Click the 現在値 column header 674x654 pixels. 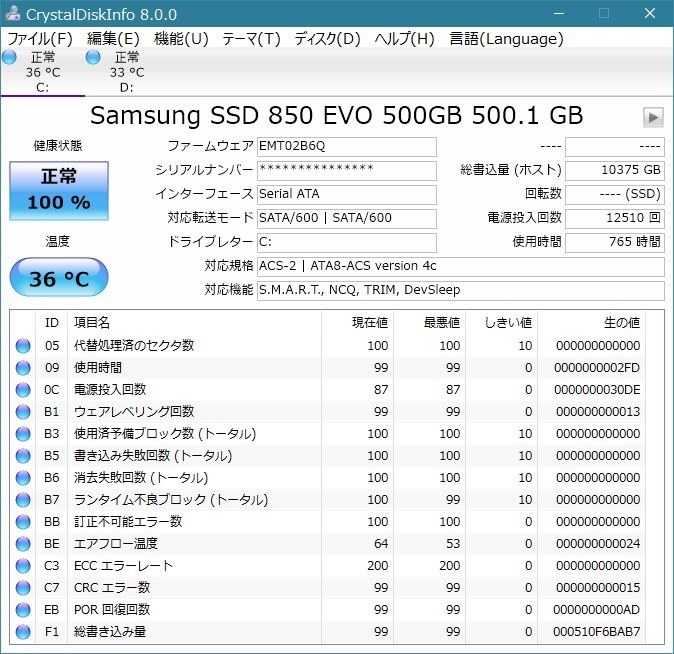pos(370,322)
